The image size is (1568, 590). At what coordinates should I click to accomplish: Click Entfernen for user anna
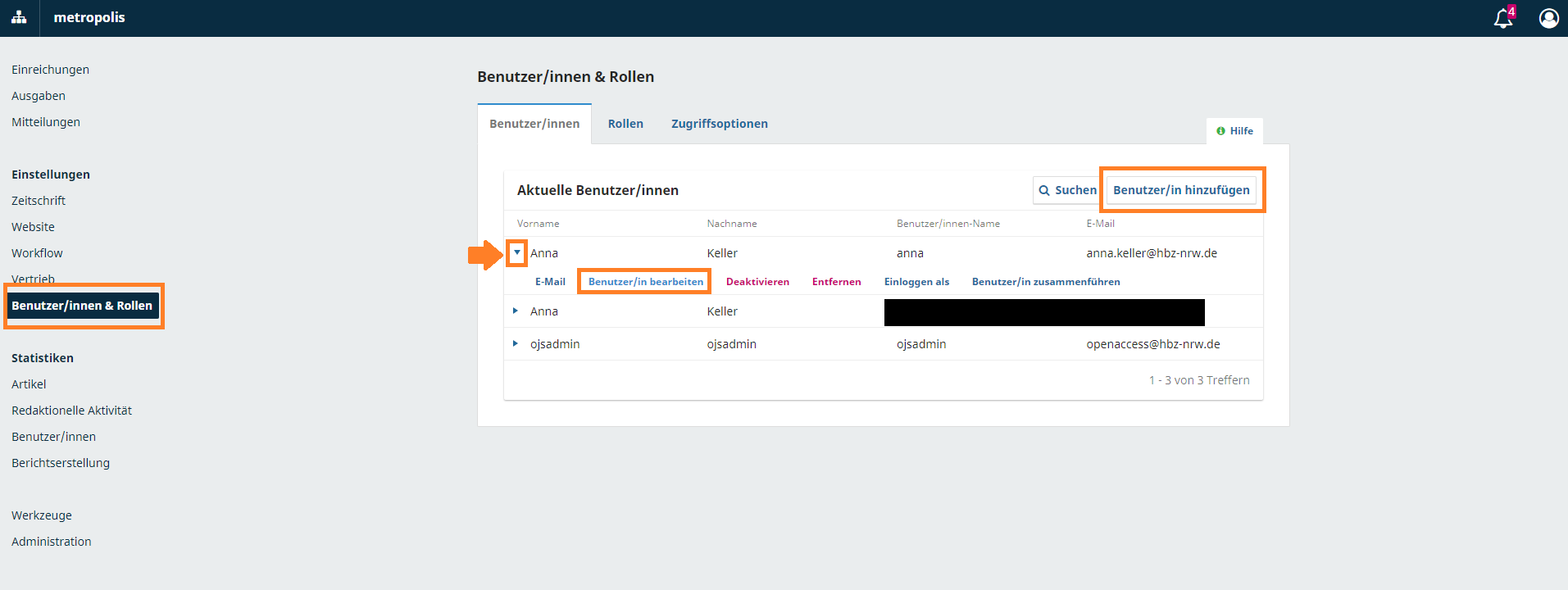836,282
